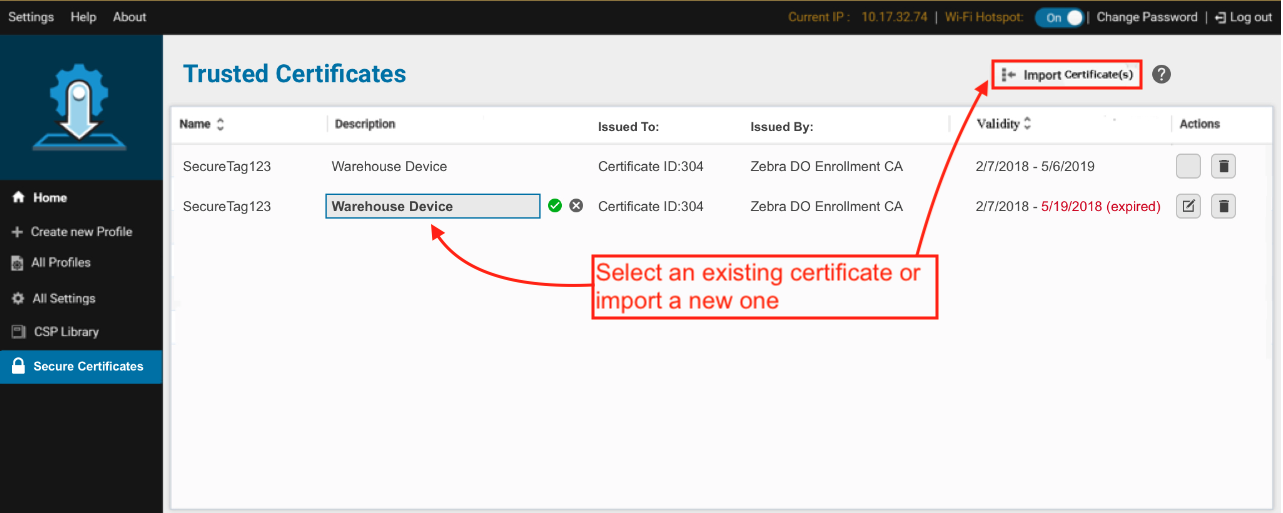This screenshot has width=1283, height=513.
Task: Delete the first SecureTag123 certificate
Action: pyautogui.click(x=1224, y=166)
